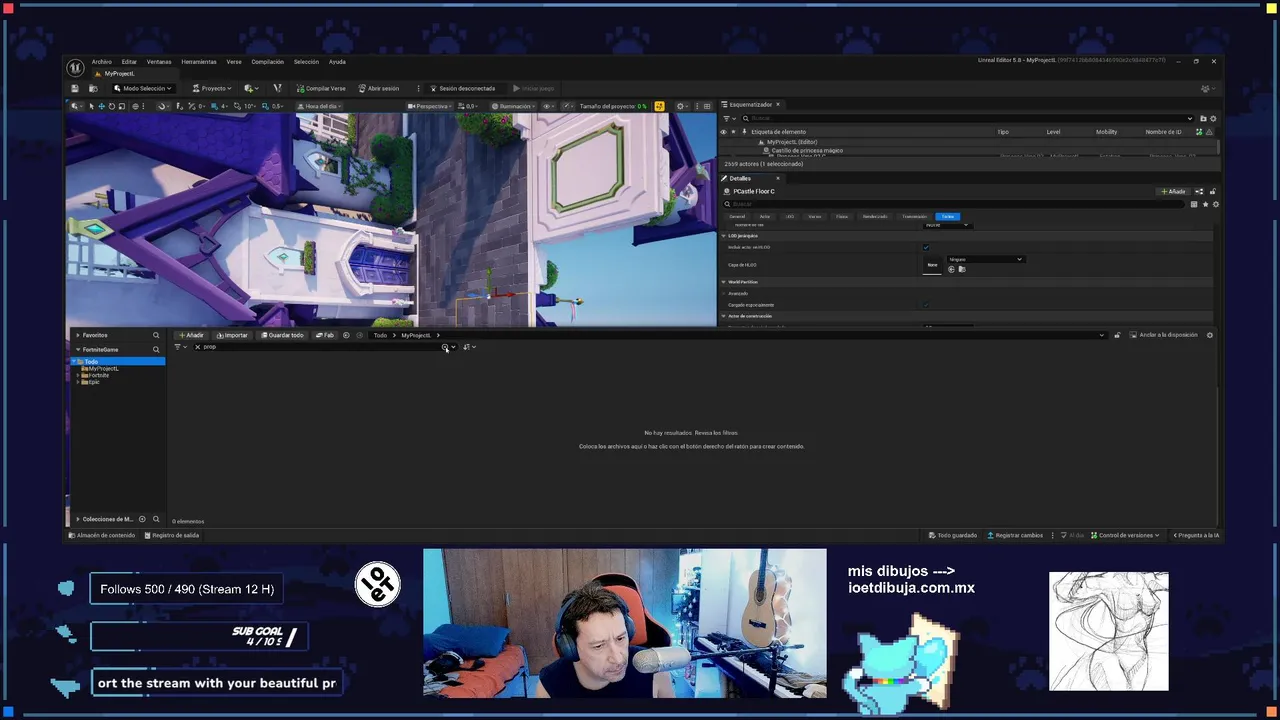The width and height of the screenshot is (1280, 720).
Task: Click create folder icon in Esquematizador
Action: click(1203, 118)
